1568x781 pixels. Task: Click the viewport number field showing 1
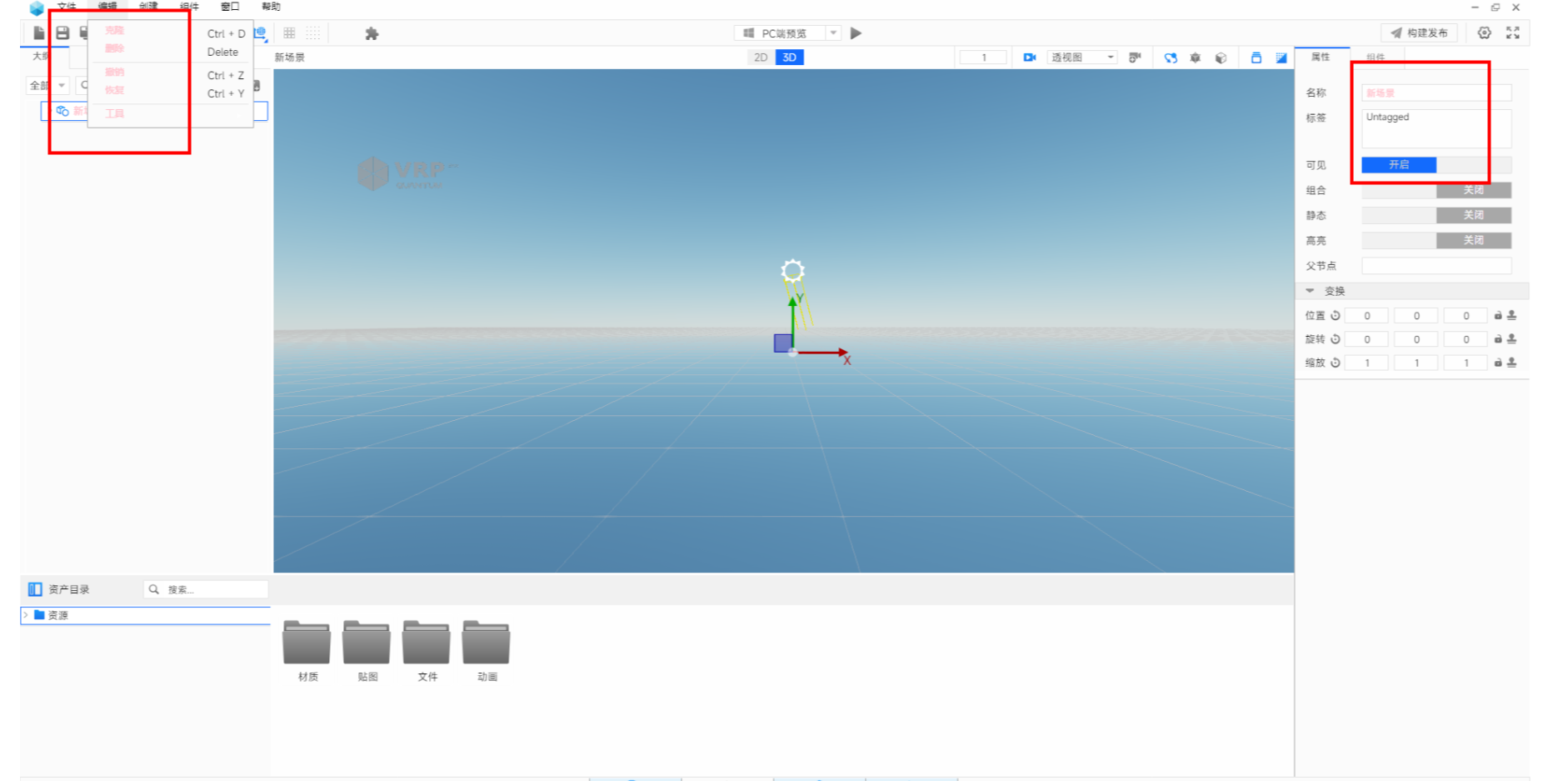(x=983, y=58)
